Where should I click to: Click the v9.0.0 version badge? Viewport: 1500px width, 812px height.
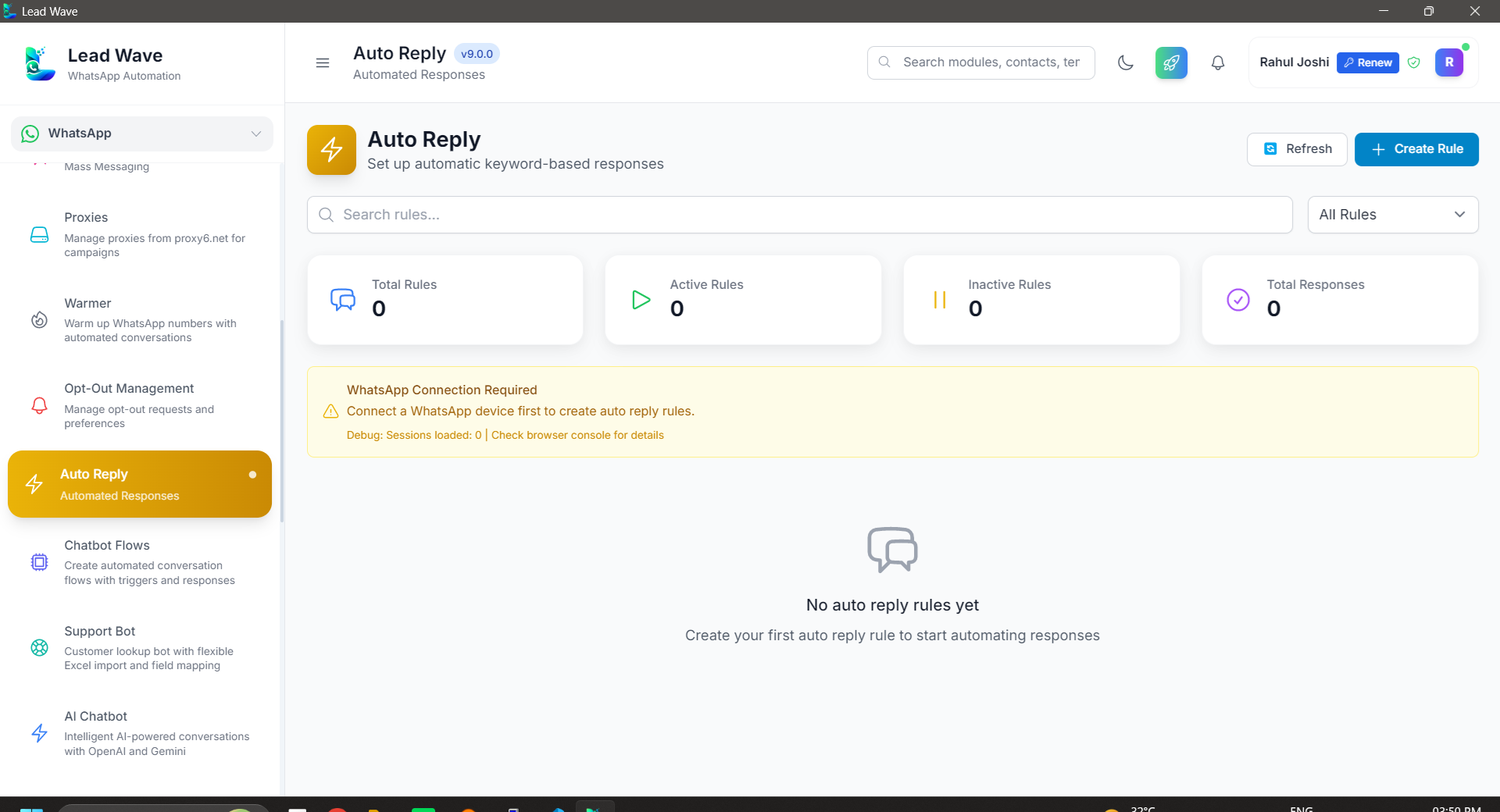[477, 54]
